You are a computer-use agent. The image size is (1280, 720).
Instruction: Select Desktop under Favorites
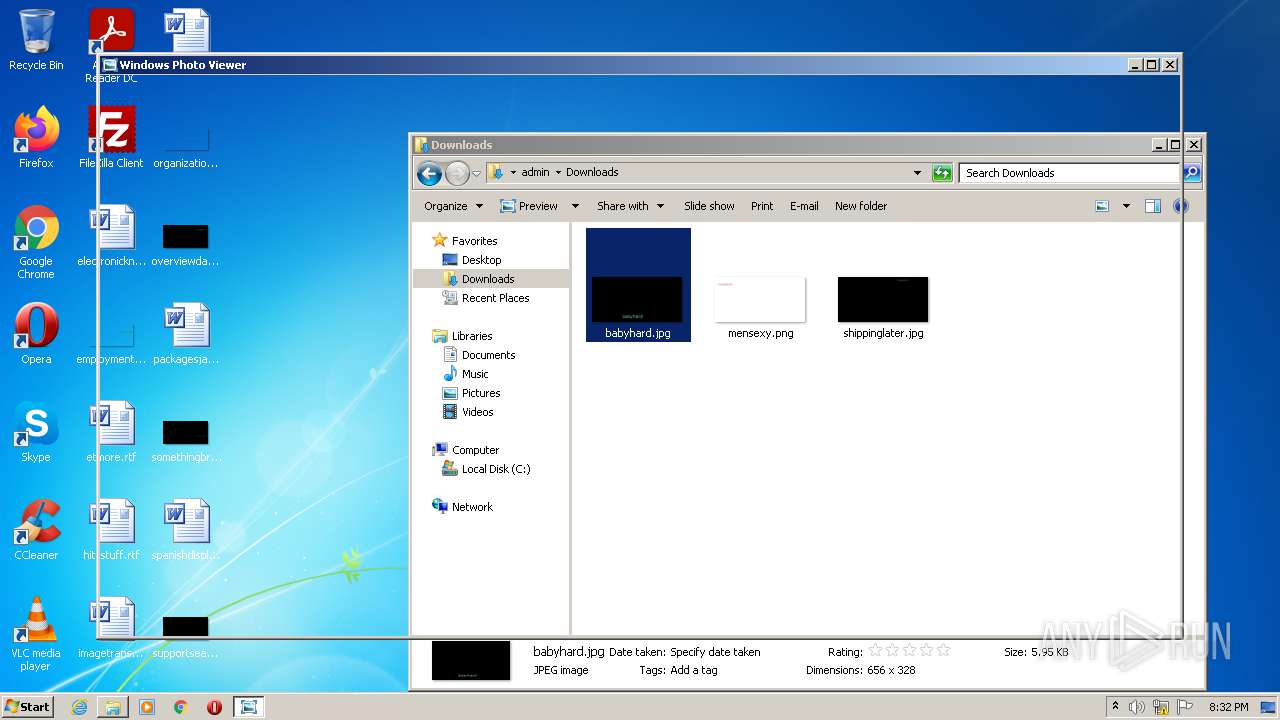point(481,260)
